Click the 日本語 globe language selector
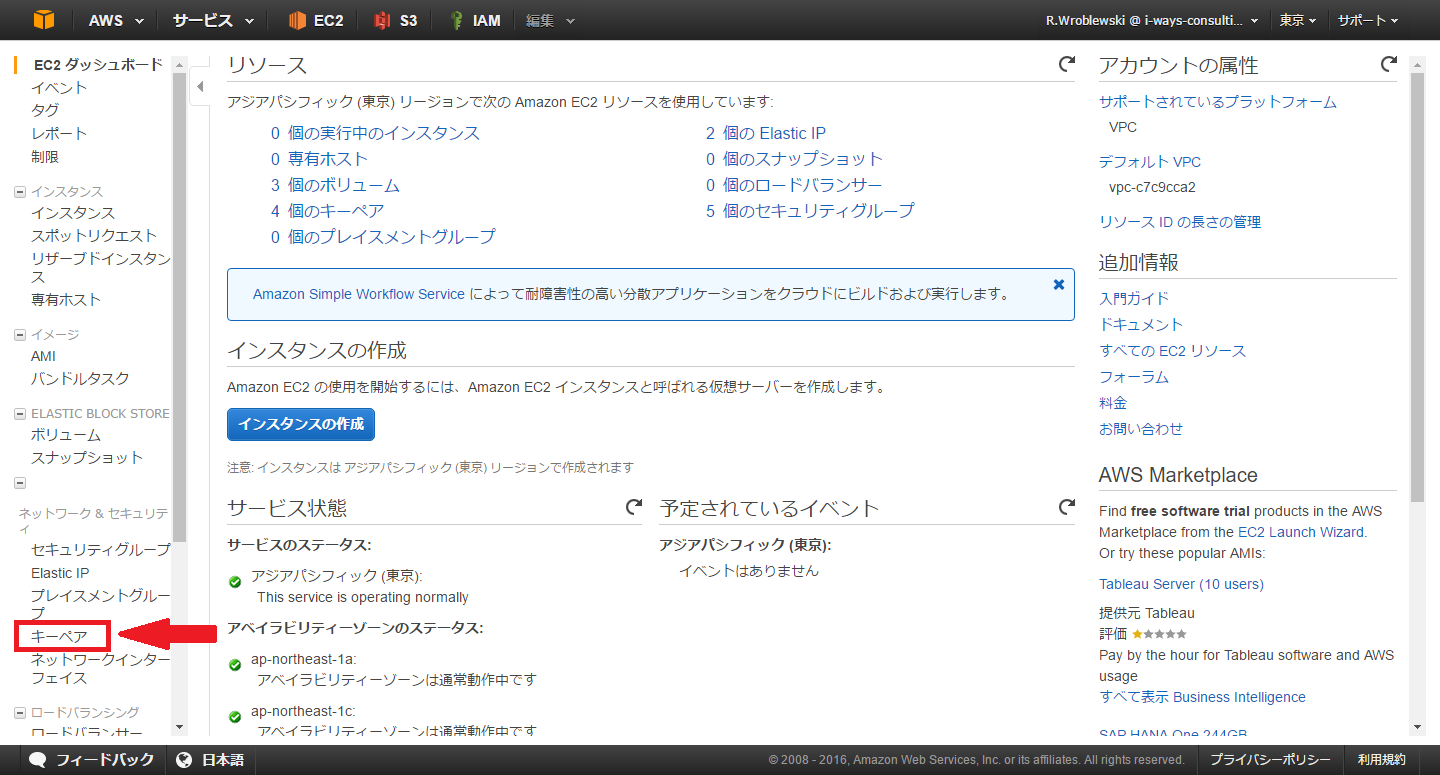This screenshot has width=1440, height=775. [x=210, y=760]
